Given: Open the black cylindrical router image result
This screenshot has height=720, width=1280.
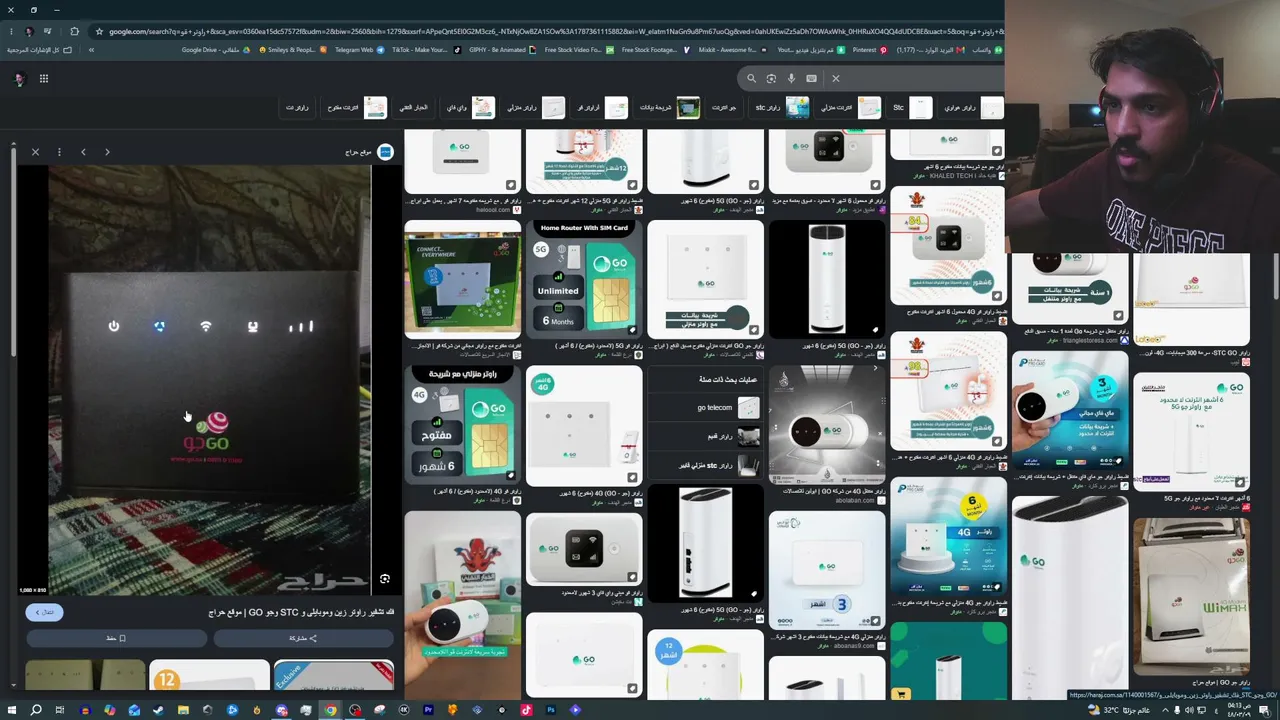Looking at the screenshot, I should pyautogui.click(x=826, y=279).
